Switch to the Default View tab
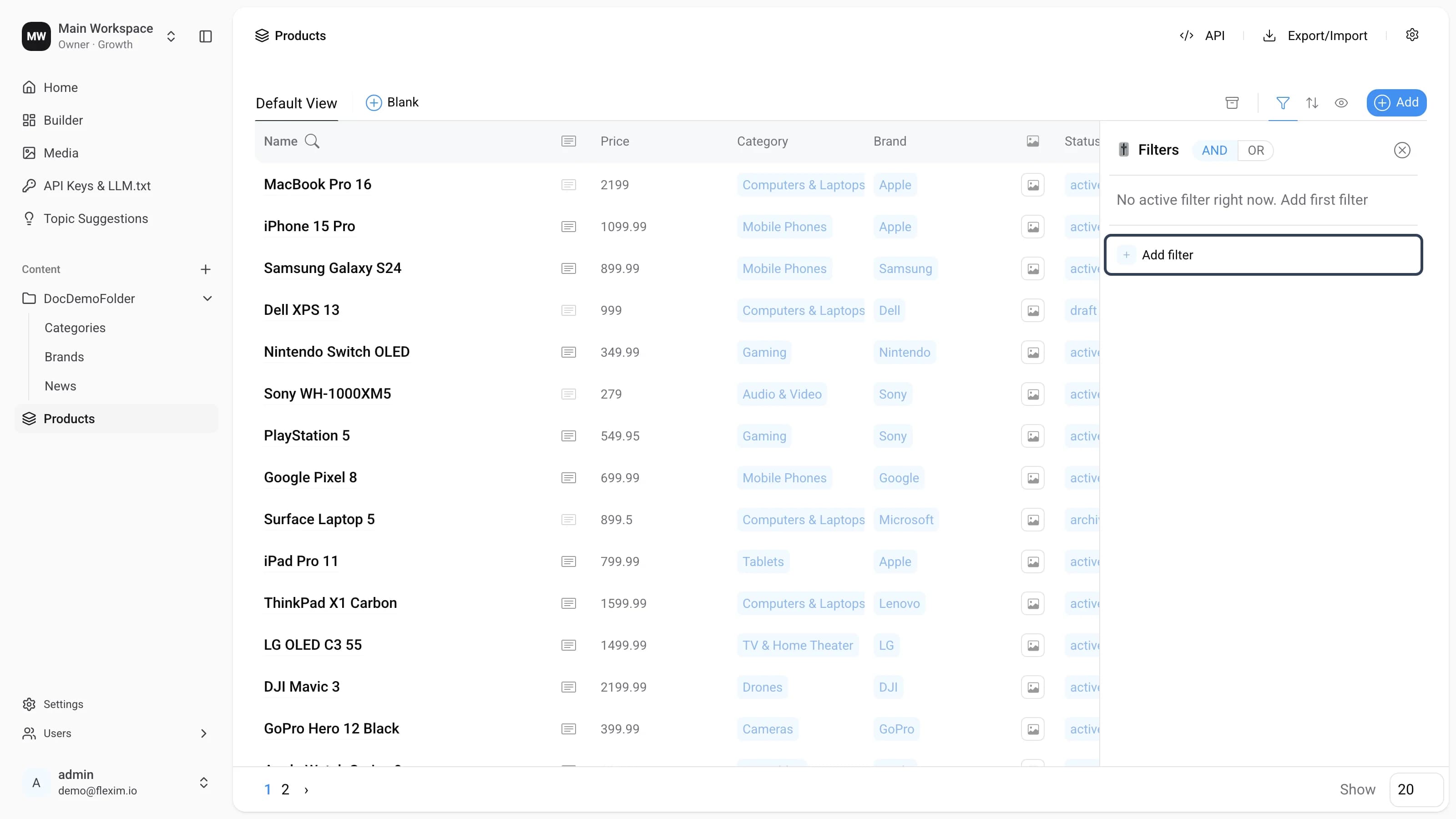Viewport: 1456px width, 819px height. (296, 103)
